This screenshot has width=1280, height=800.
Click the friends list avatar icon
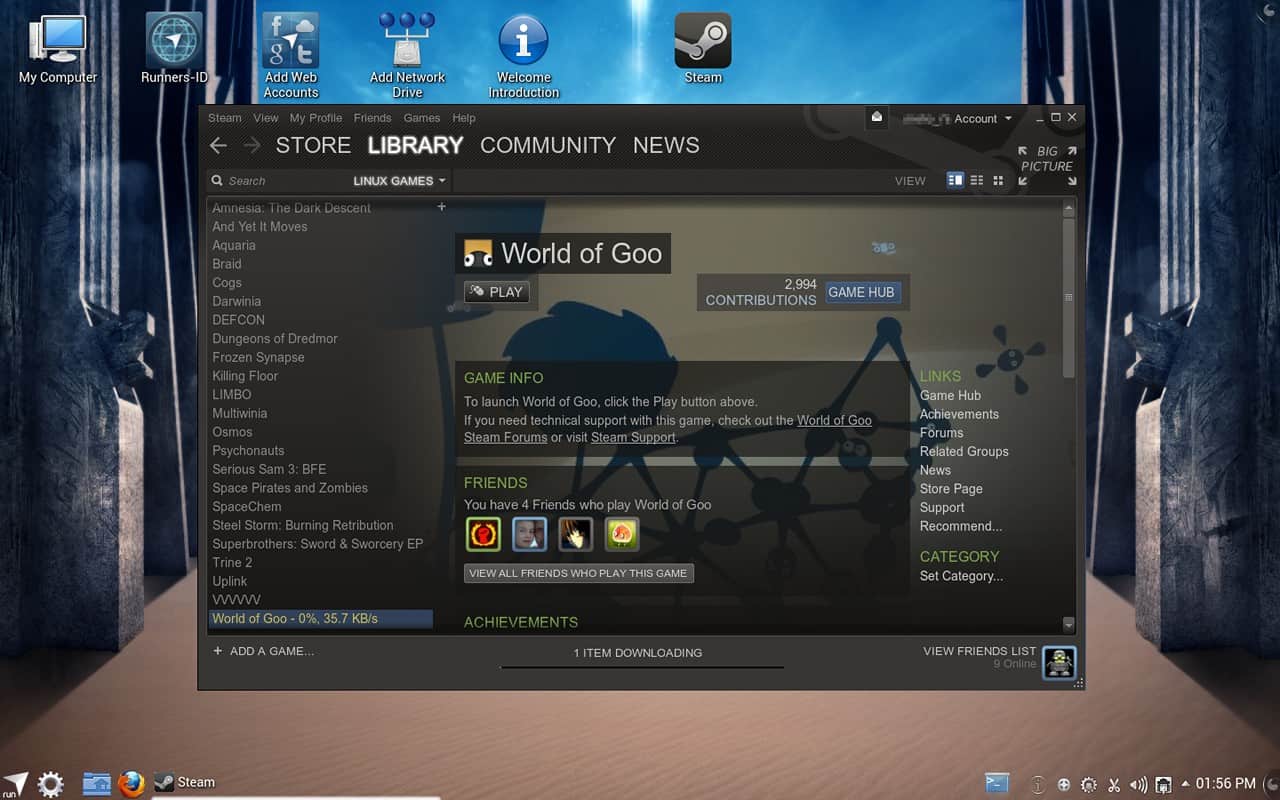pyautogui.click(x=1059, y=662)
